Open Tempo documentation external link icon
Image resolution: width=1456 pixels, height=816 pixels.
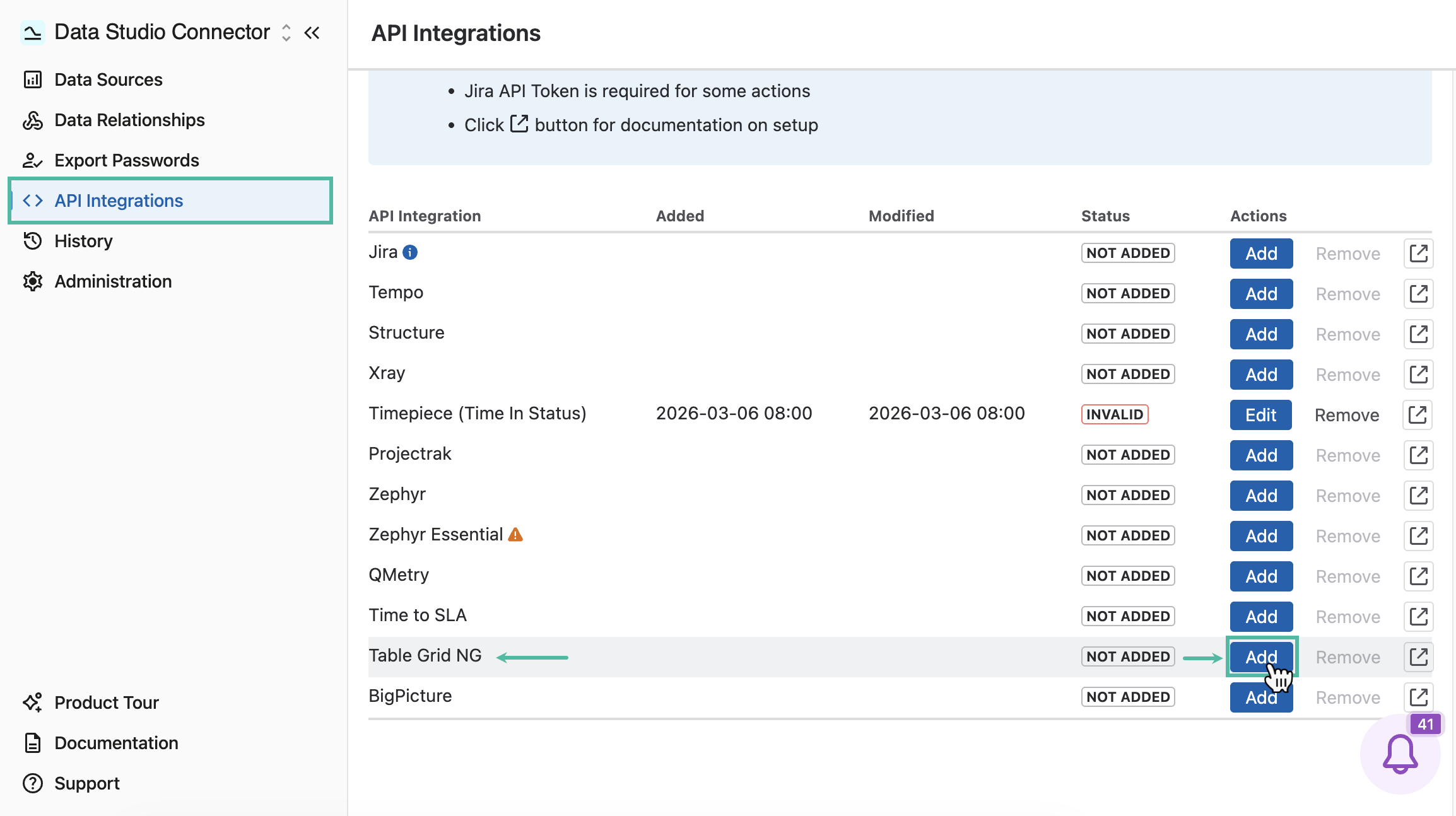click(x=1418, y=294)
